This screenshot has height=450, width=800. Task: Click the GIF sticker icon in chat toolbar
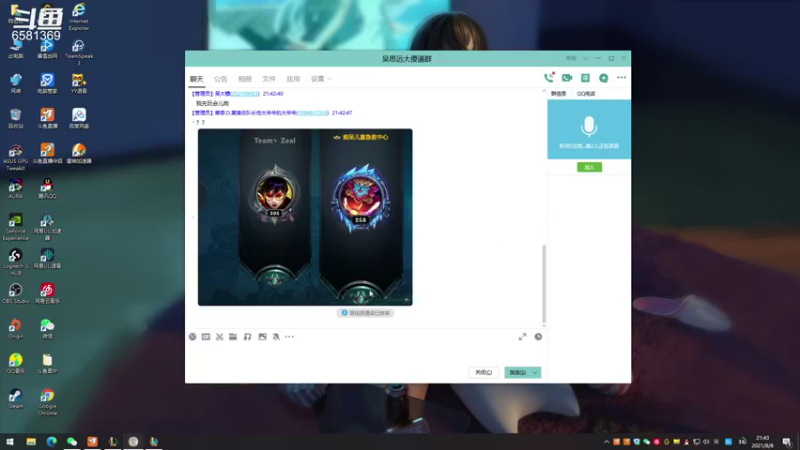point(206,337)
